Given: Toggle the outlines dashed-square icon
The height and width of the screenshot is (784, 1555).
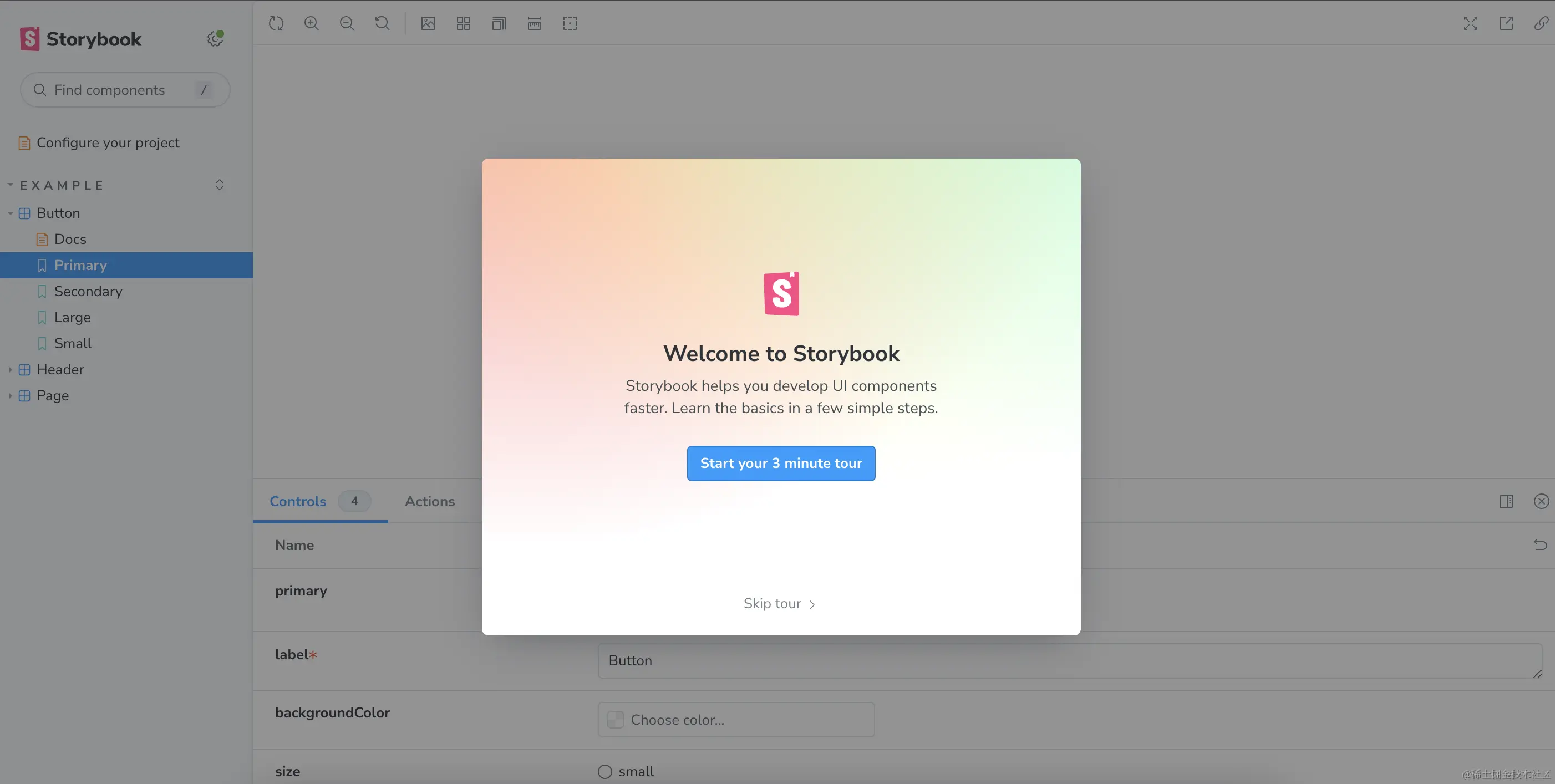Looking at the screenshot, I should point(570,23).
